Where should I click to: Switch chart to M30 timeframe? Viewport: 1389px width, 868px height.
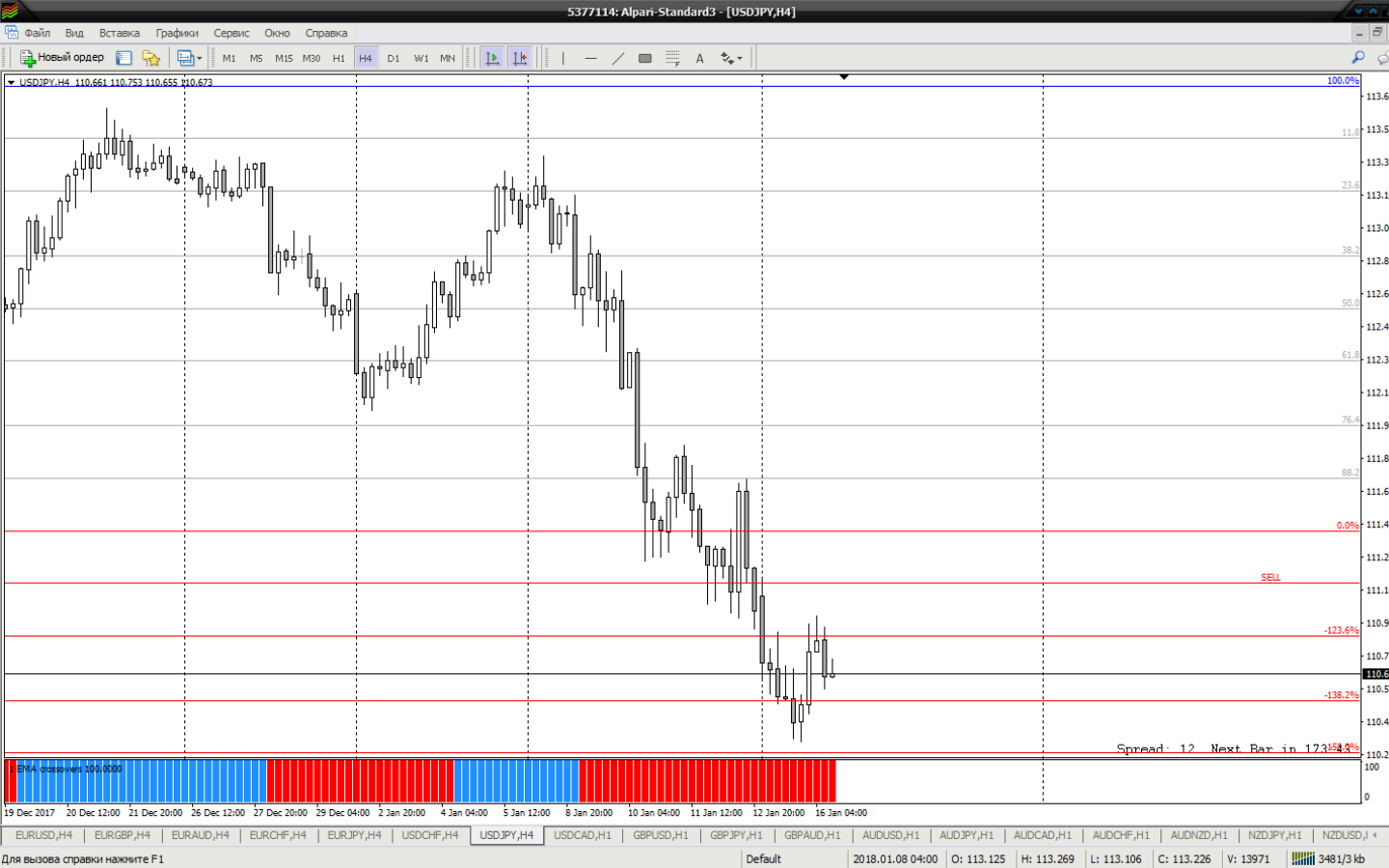(311, 58)
